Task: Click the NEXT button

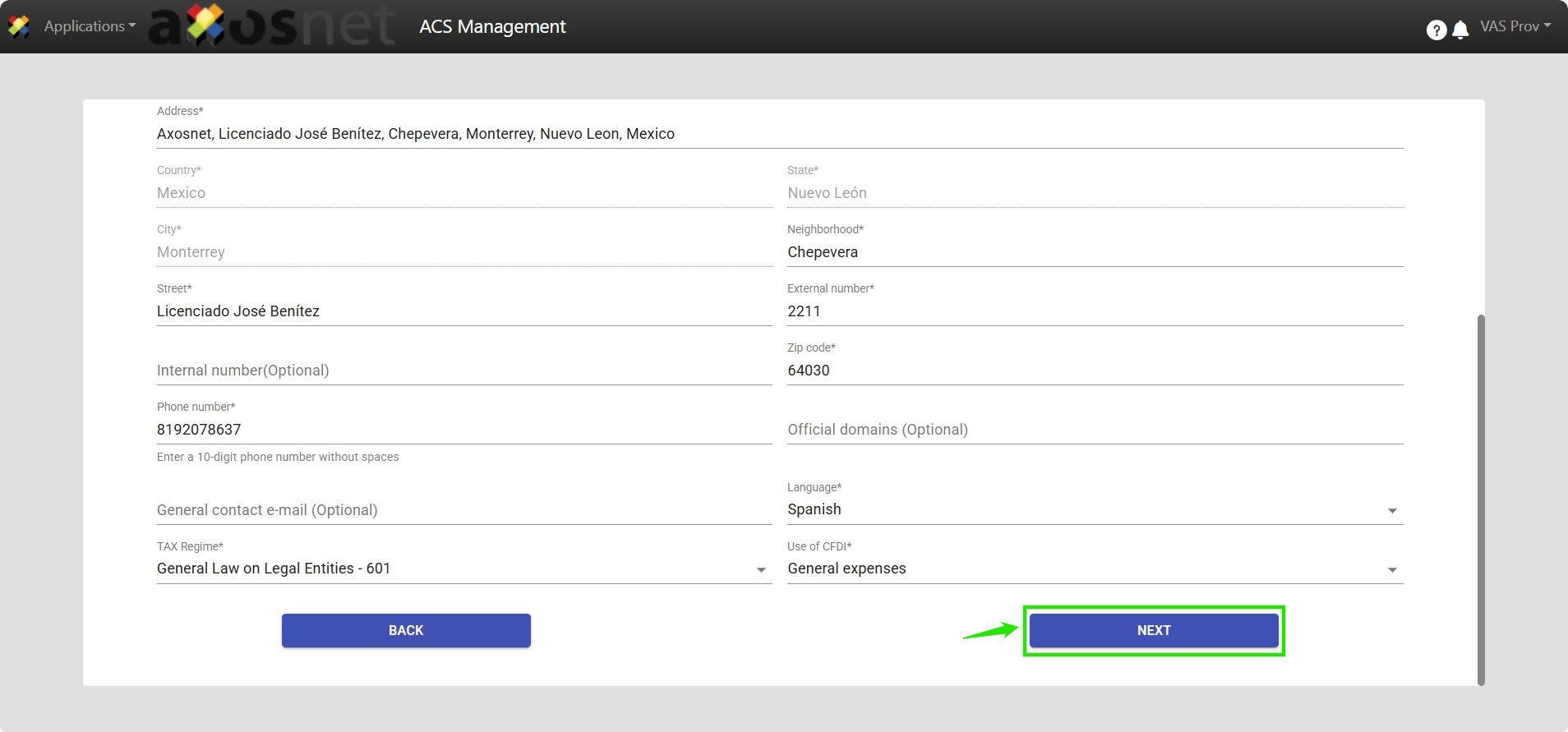Action: coord(1153,630)
